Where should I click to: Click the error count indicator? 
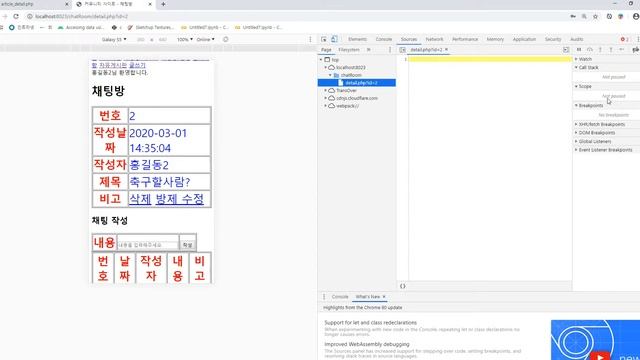click(624, 39)
